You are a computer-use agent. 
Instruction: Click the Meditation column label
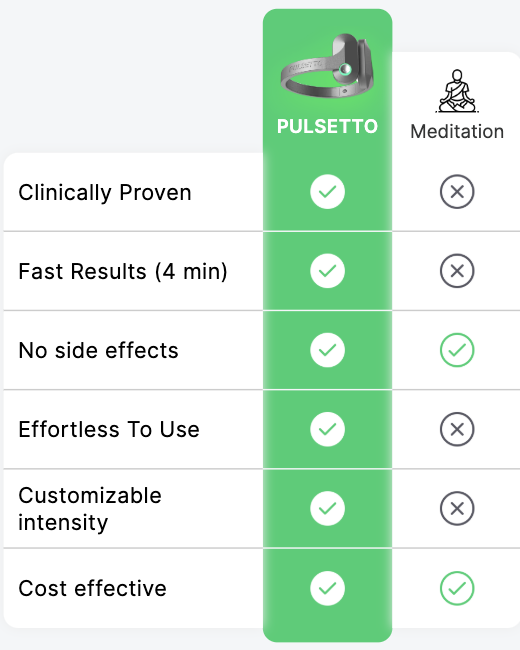(457, 132)
